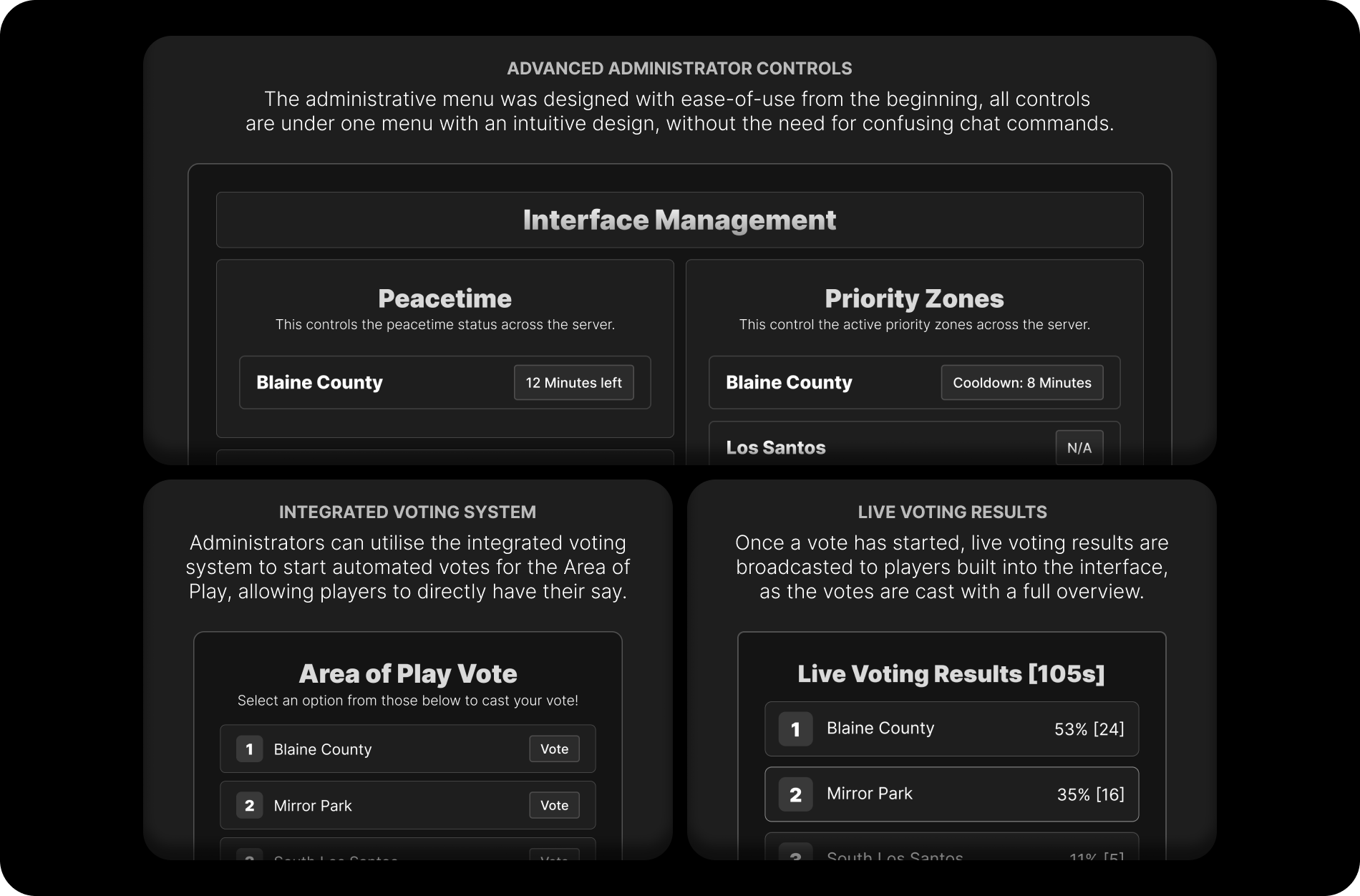Vote for Mirror Park

tap(554, 806)
